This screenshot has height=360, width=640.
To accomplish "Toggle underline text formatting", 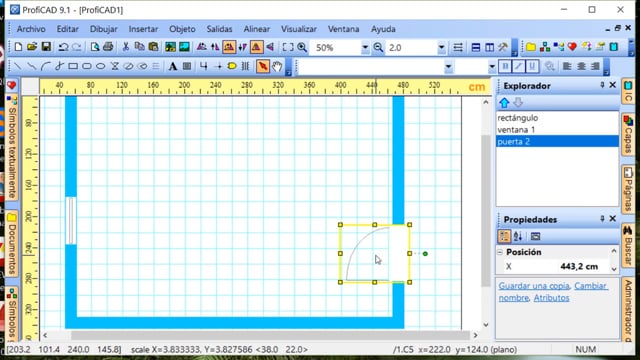I will tap(532, 66).
